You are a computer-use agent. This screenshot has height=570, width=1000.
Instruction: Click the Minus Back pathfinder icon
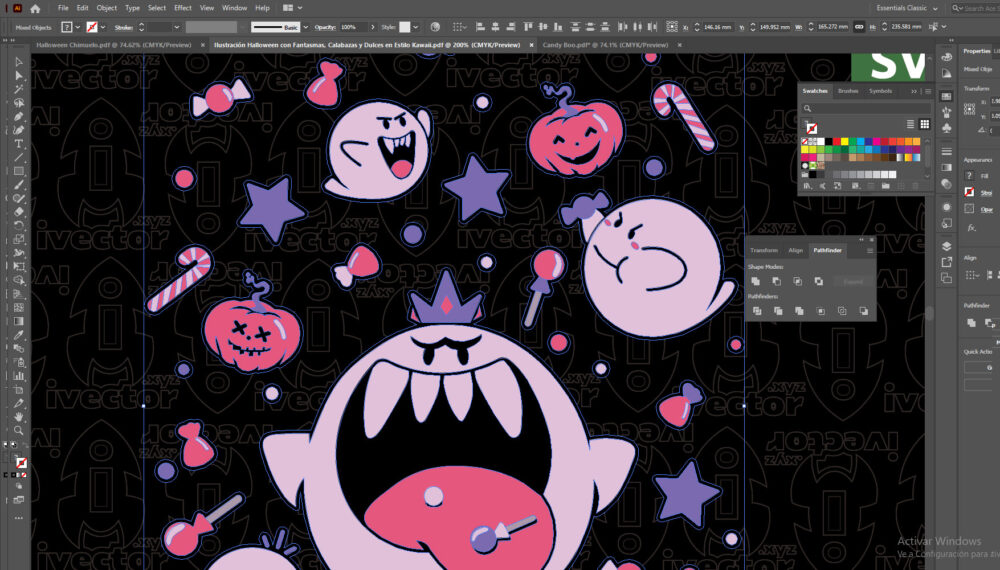[x=864, y=311]
